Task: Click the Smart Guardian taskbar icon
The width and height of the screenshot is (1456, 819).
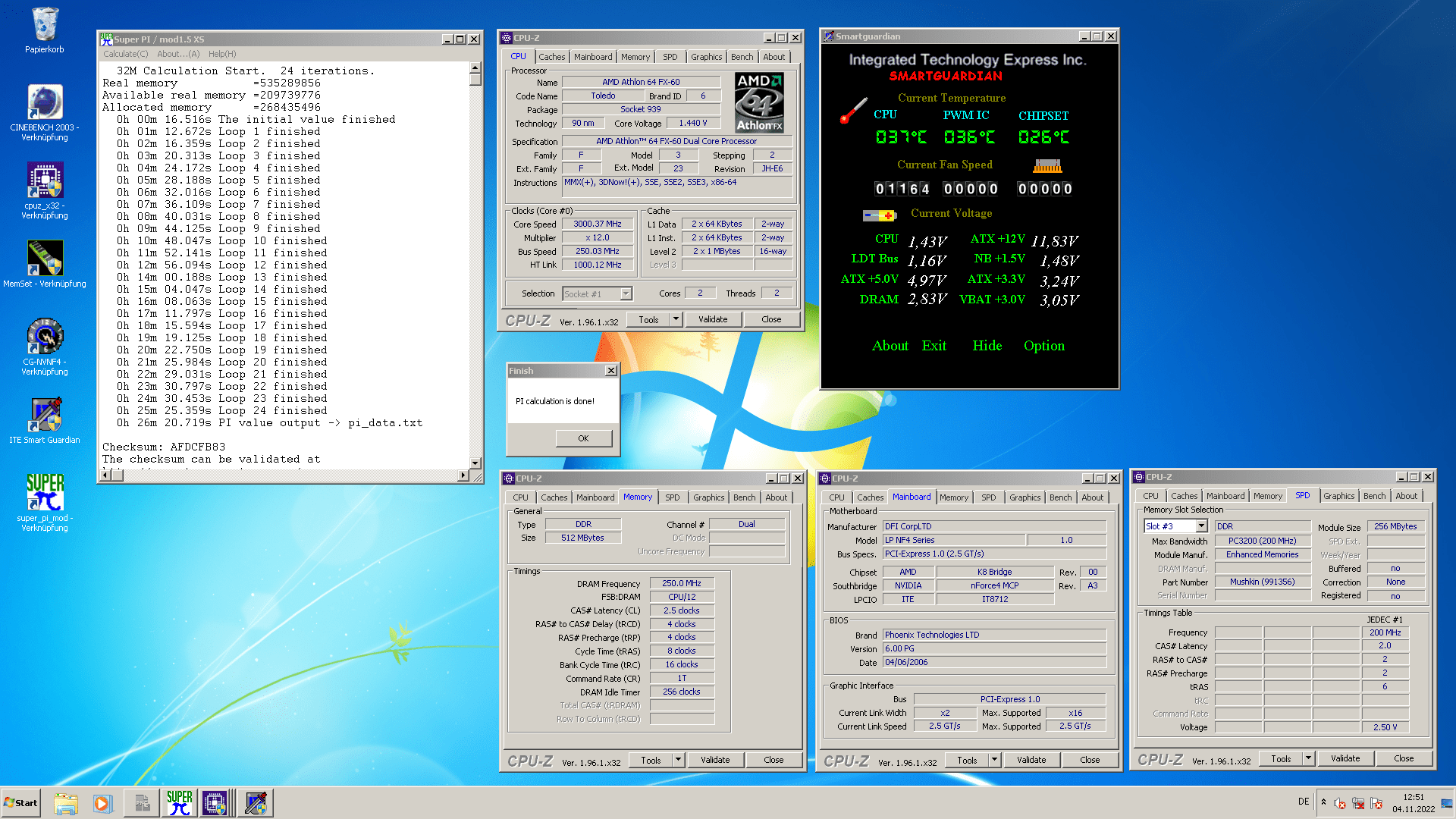Action: pyautogui.click(x=256, y=803)
